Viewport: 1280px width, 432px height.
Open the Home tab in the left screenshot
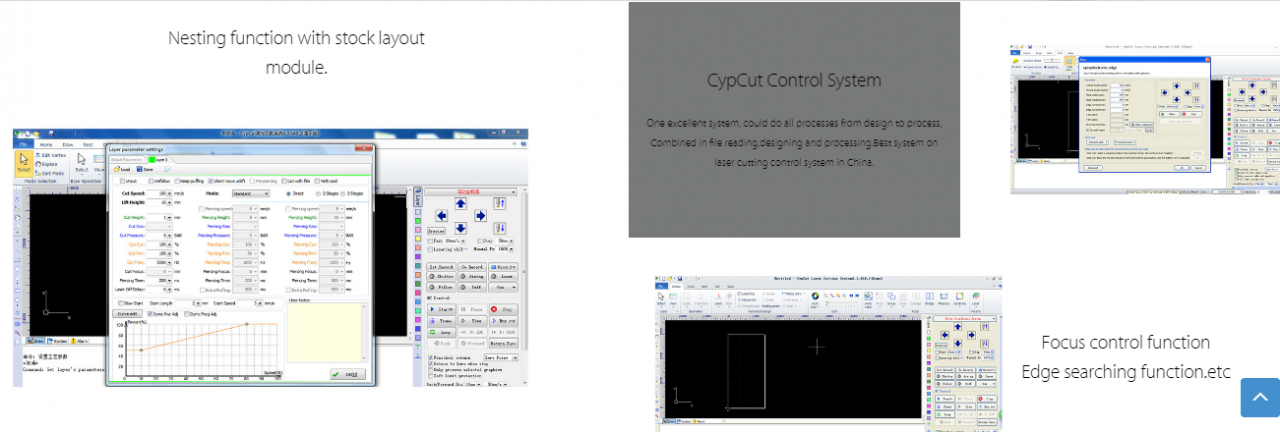(x=46, y=144)
